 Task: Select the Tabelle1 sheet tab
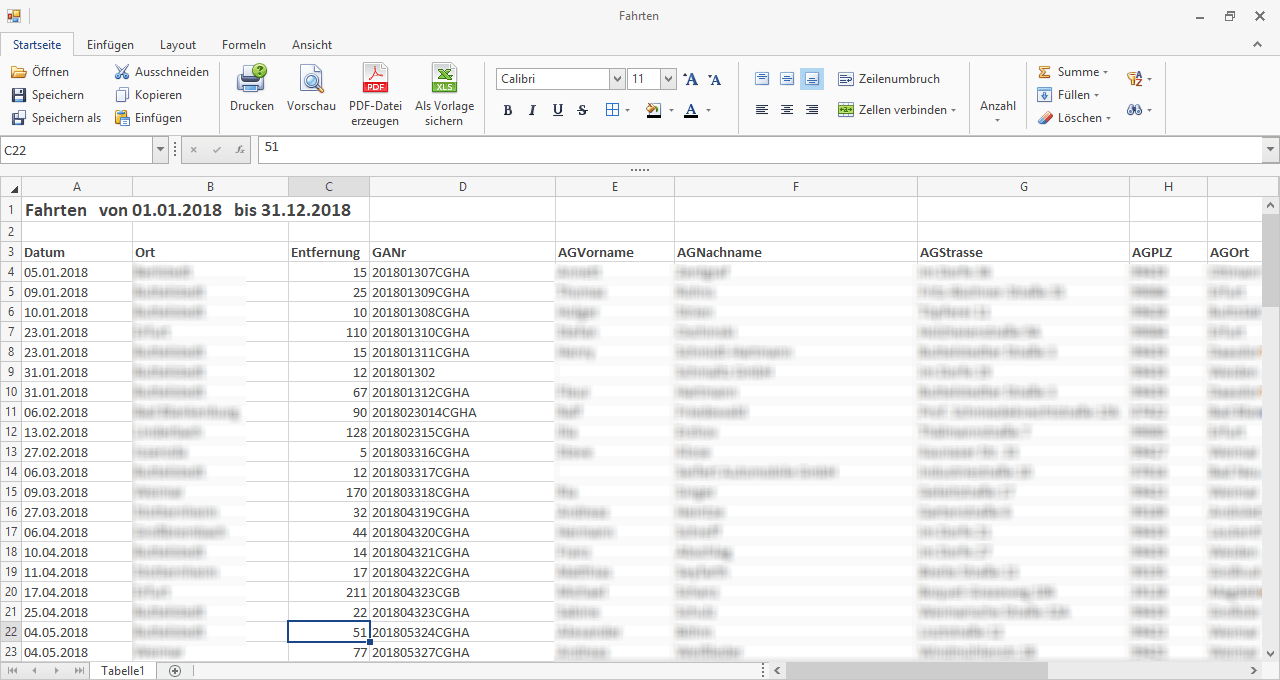point(123,671)
